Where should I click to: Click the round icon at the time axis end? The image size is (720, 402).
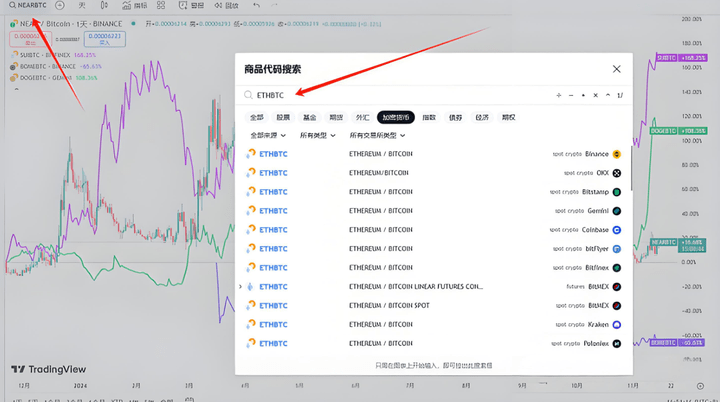tap(700, 386)
